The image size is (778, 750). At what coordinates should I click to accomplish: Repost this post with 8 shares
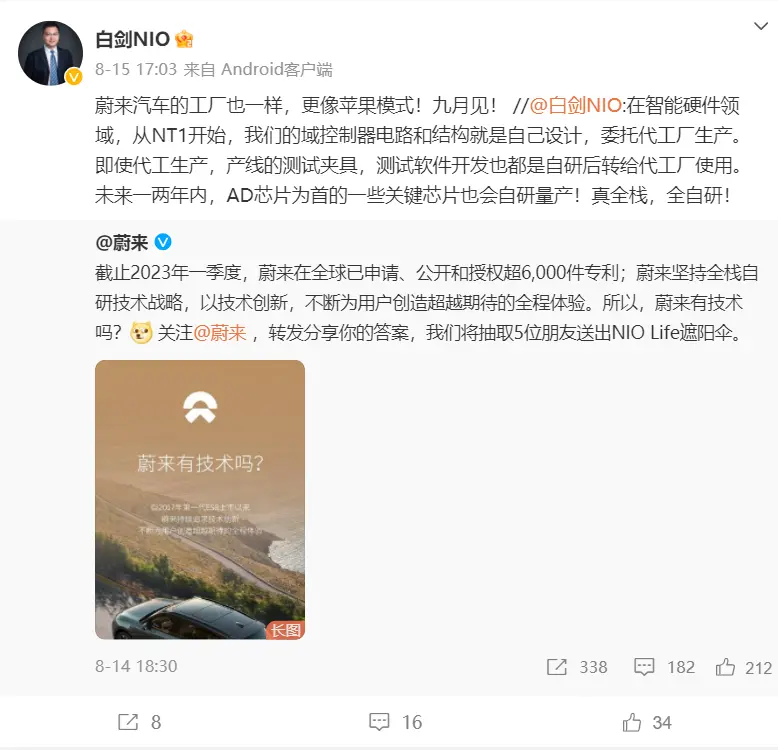(140, 722)
